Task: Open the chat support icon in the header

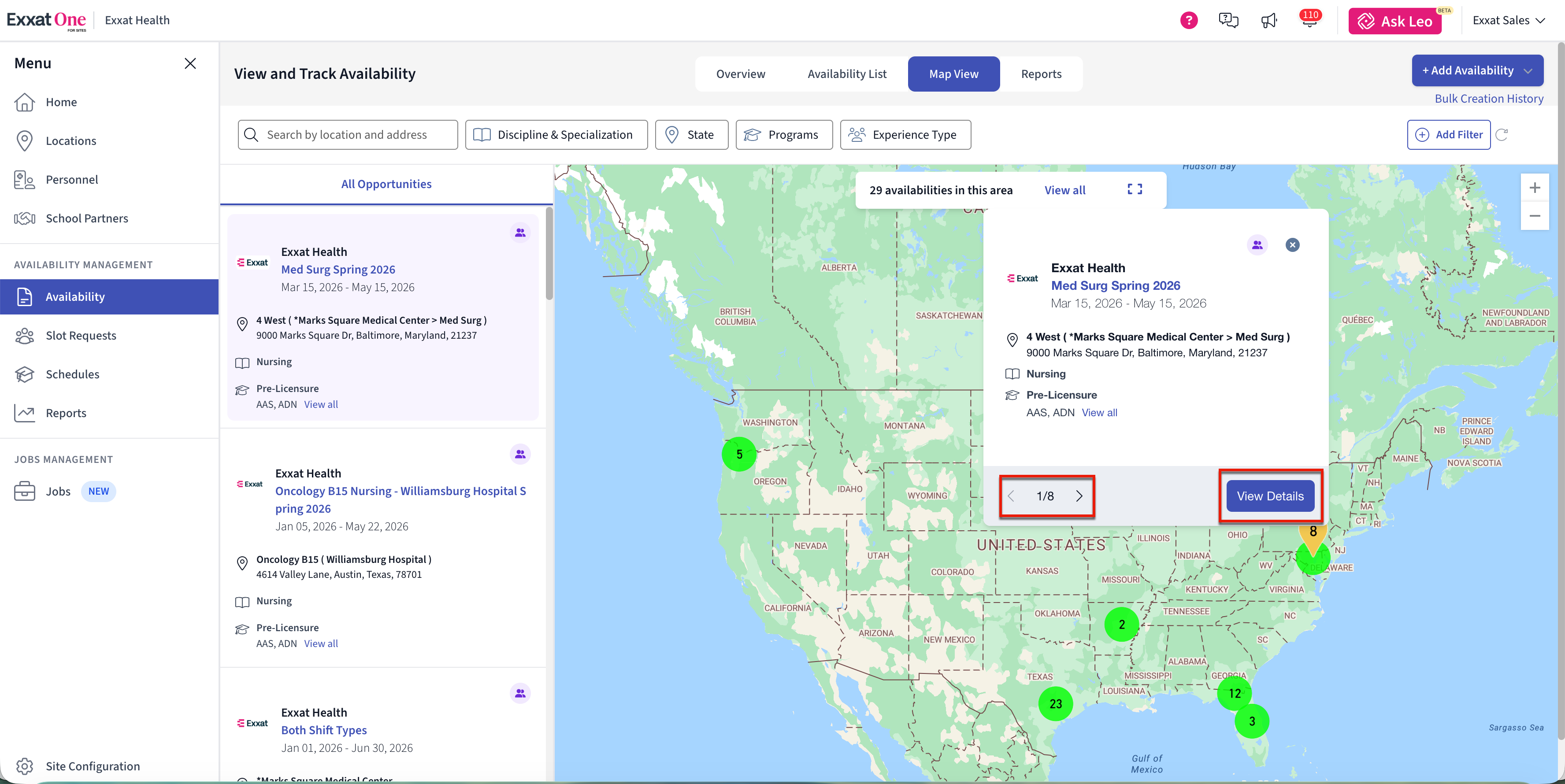Action: coord(1228,21)
